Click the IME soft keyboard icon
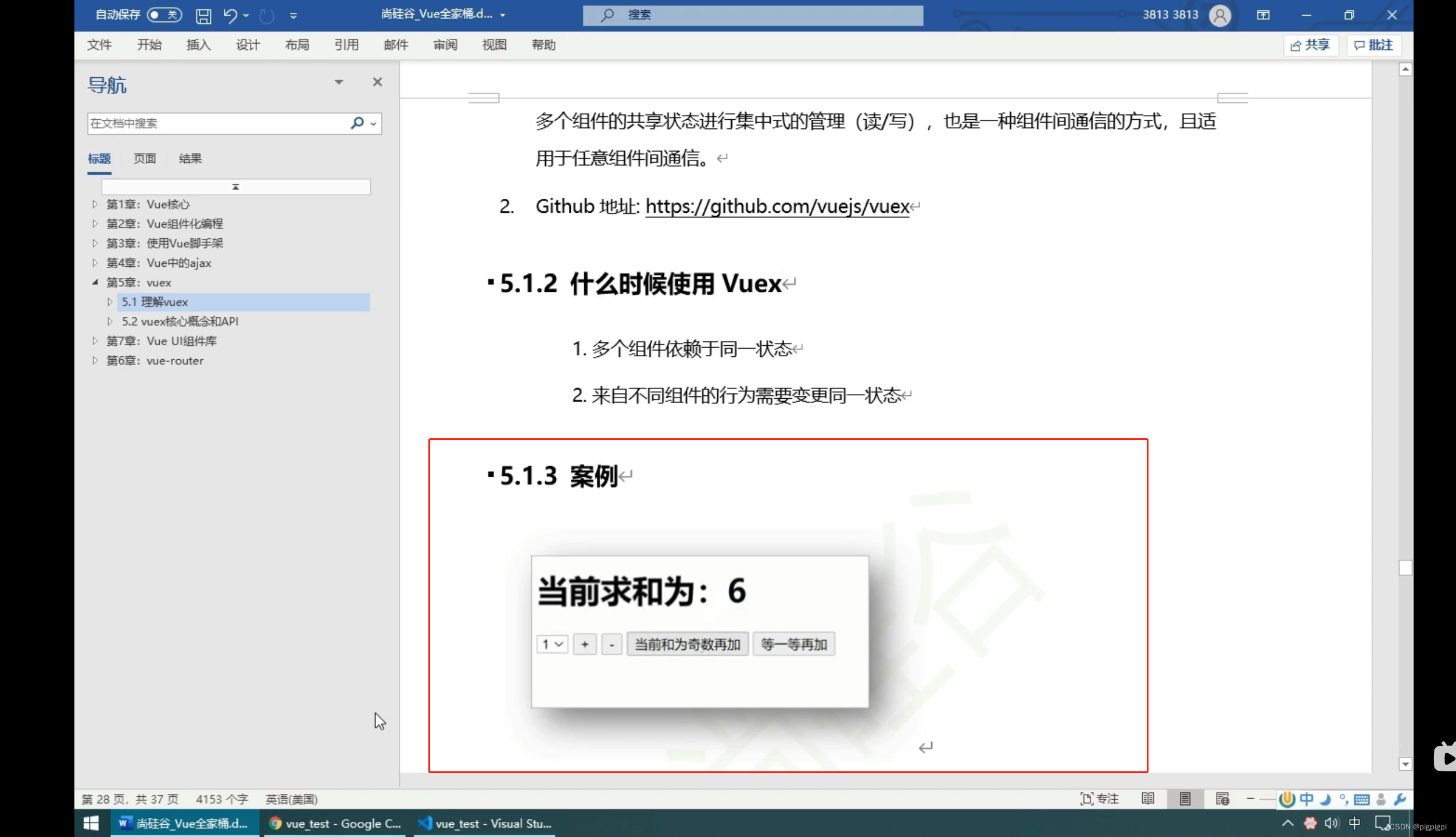This screenshot has height=837, width=1456. pyautogui.click(x=1362, y=800)
